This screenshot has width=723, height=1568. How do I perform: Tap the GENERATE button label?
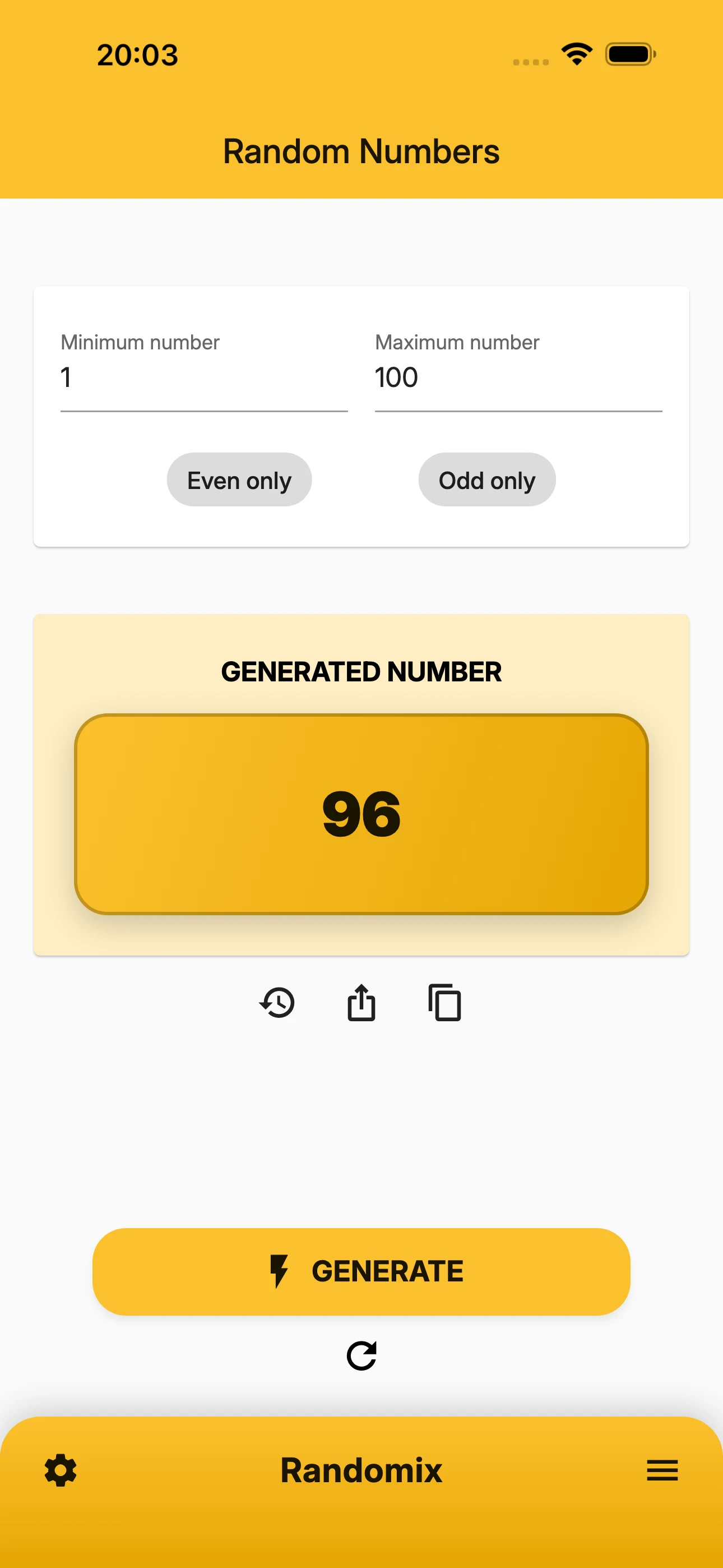(x=388, y=1271)
